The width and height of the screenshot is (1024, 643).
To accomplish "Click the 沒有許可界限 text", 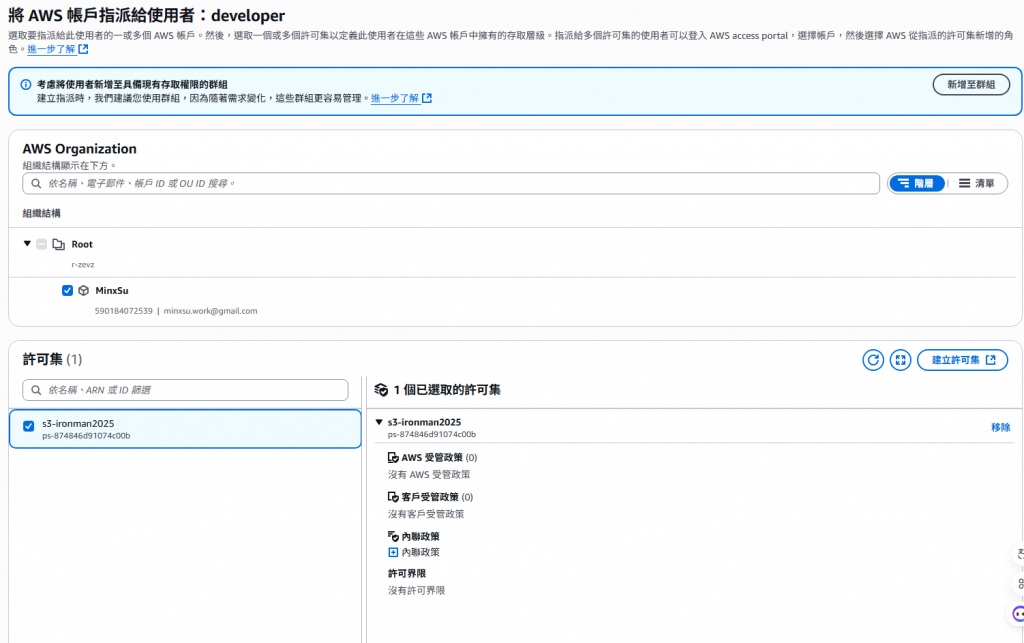I will (x=417, y=590).
